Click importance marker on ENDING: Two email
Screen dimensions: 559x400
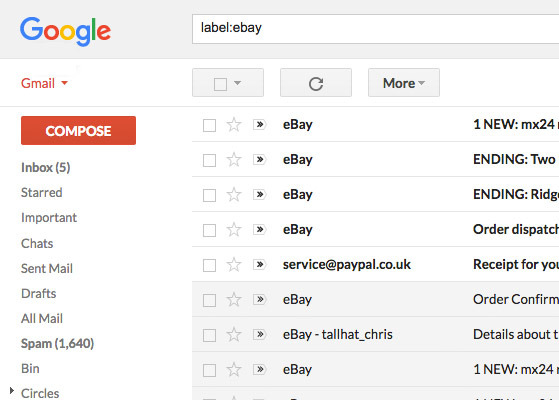(260, 159)
